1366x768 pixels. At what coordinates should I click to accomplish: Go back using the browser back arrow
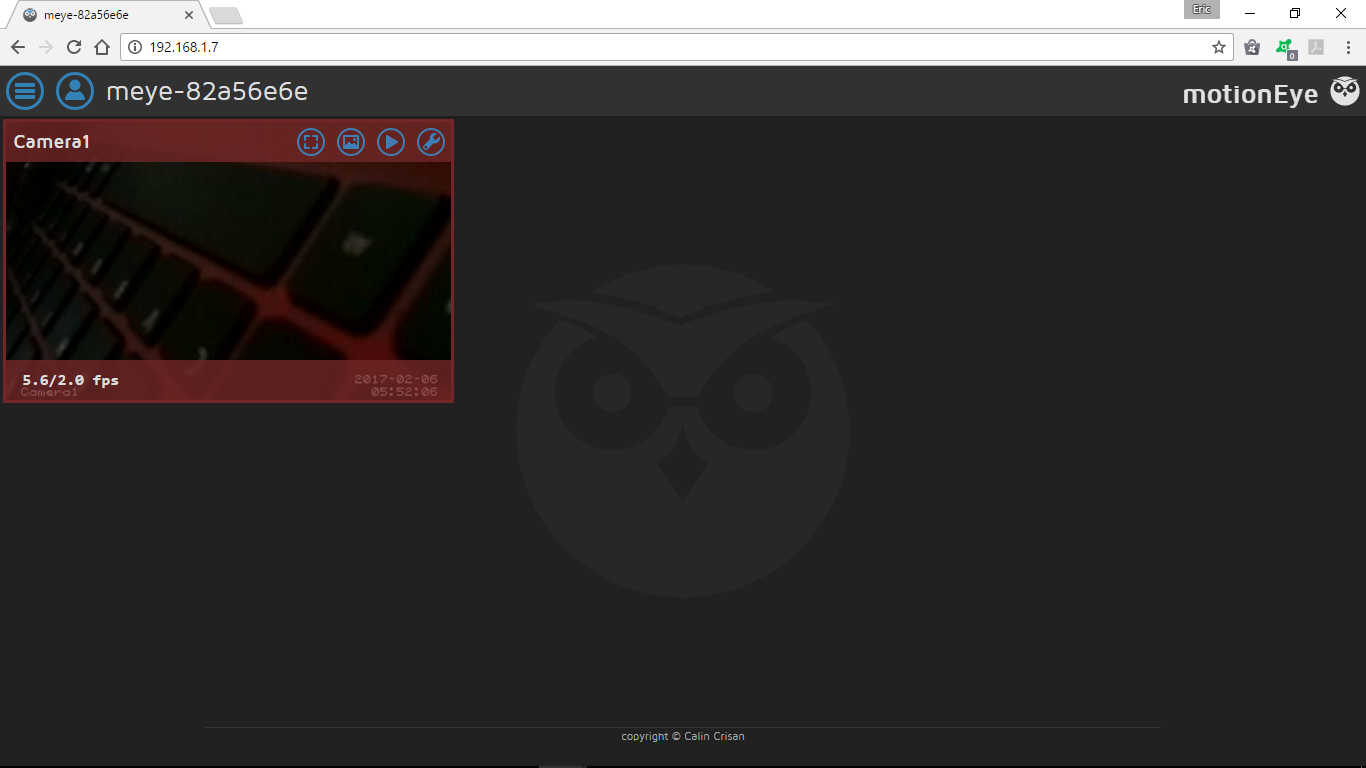tap(17, 46)
